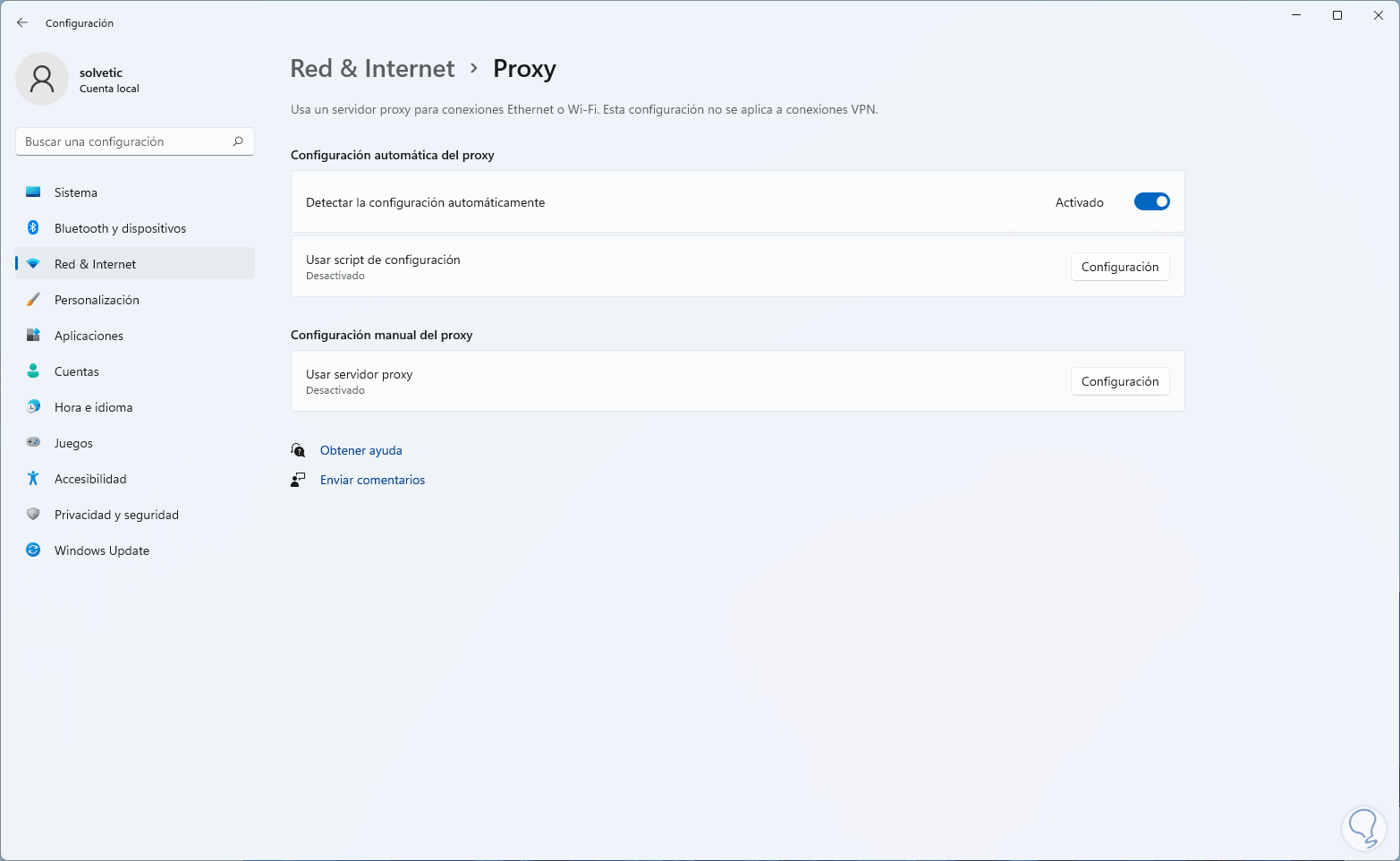Open Hora e idioma section

pyautogui.click(x=93, y=407)
